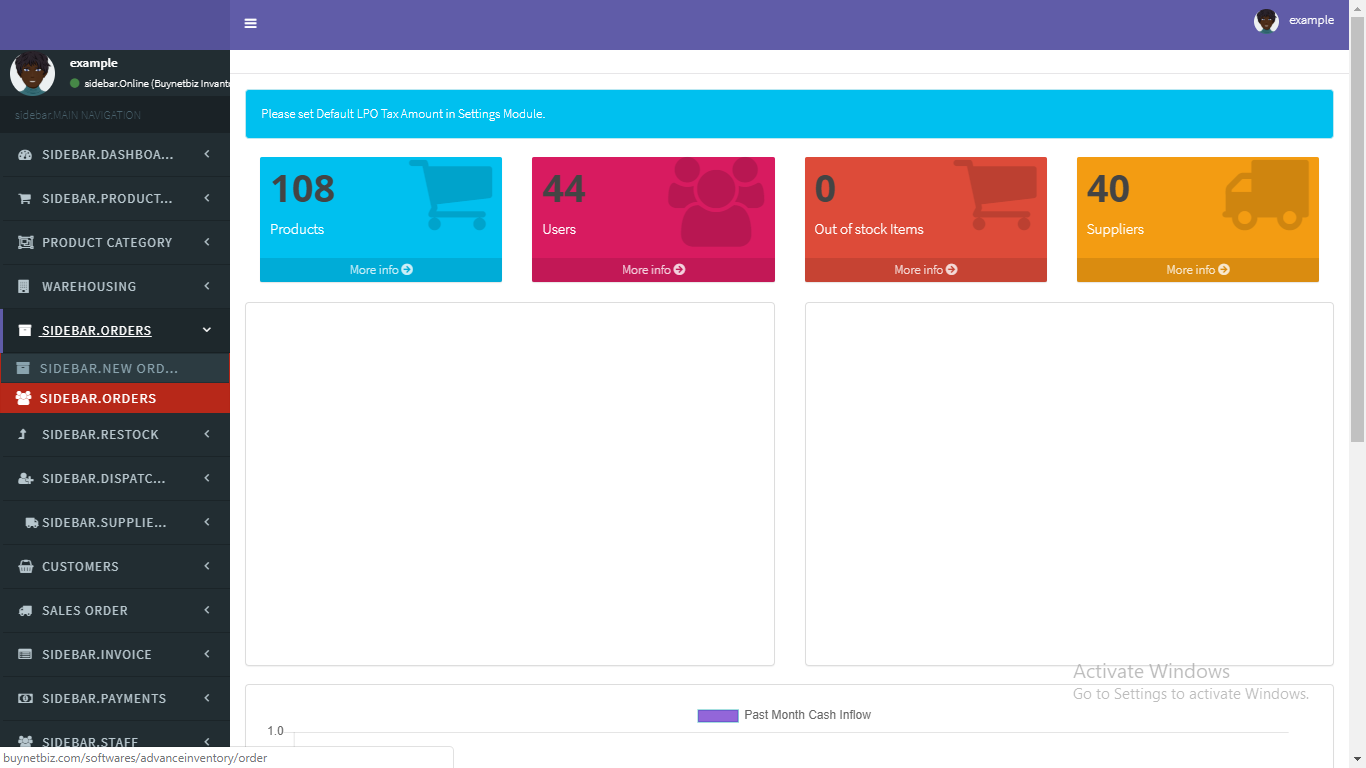Screen dimensions: 1366x768
Task: Click More info on Out of stock Items
Action: pos(925,270)
